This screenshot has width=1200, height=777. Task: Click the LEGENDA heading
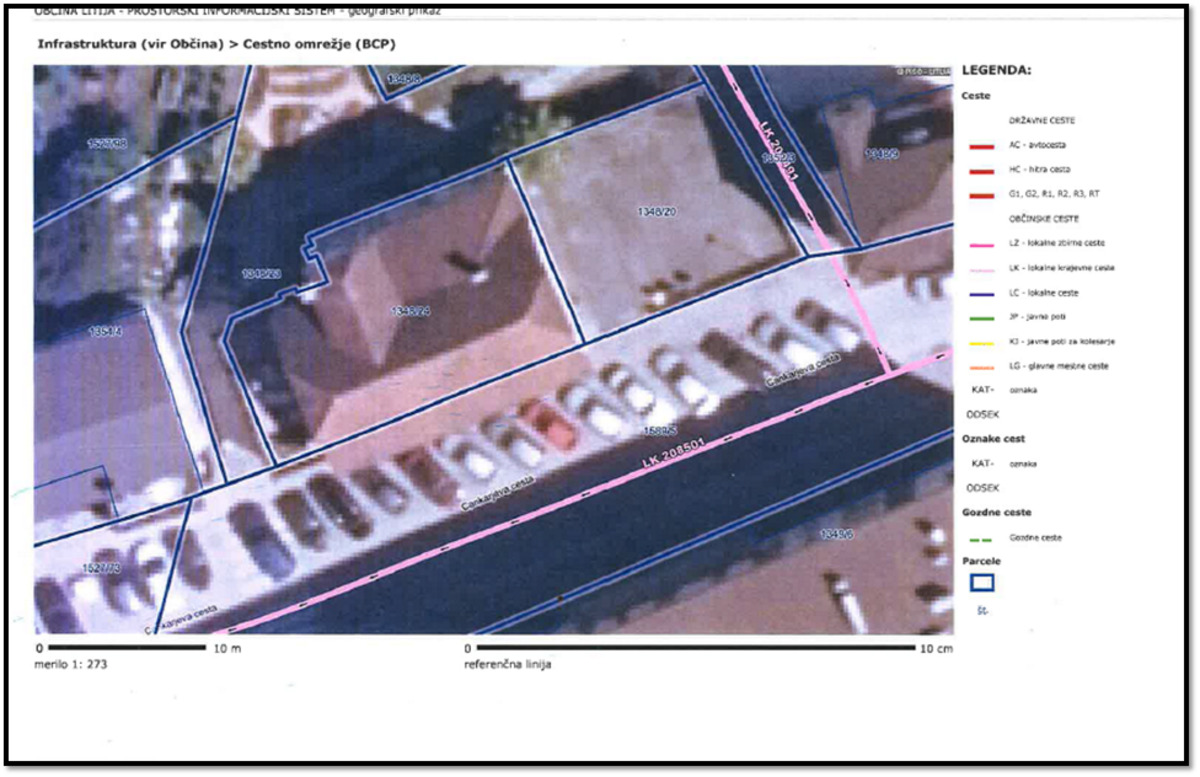(x=996, y=71)
